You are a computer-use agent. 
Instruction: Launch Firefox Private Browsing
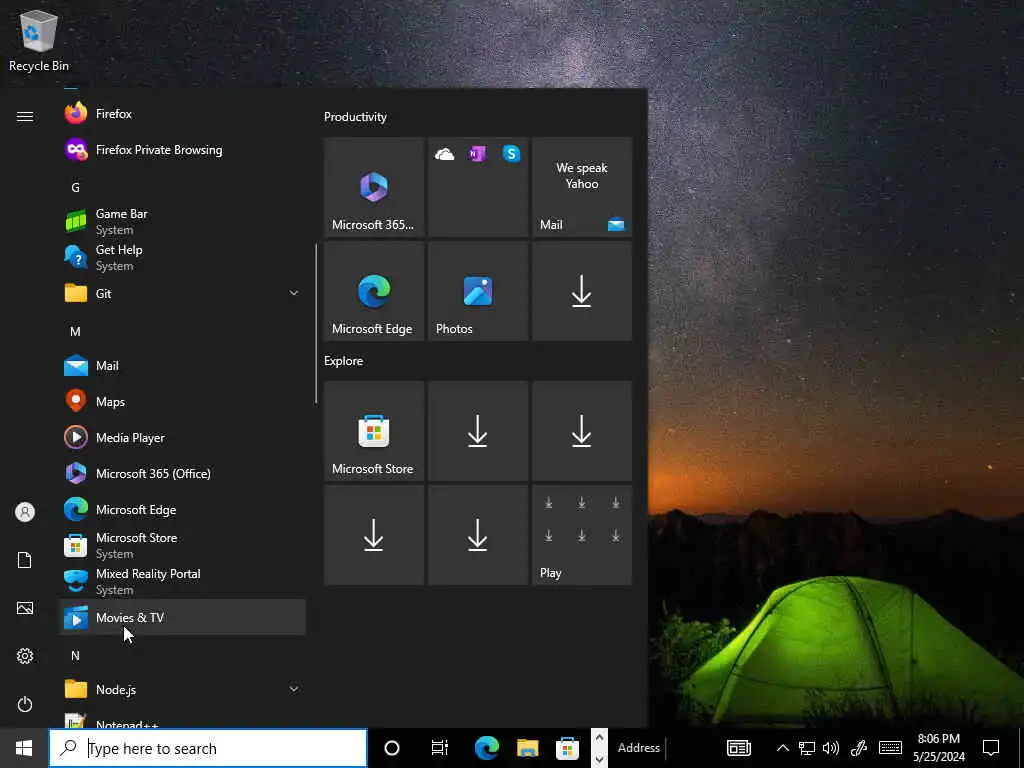[182, 150]
